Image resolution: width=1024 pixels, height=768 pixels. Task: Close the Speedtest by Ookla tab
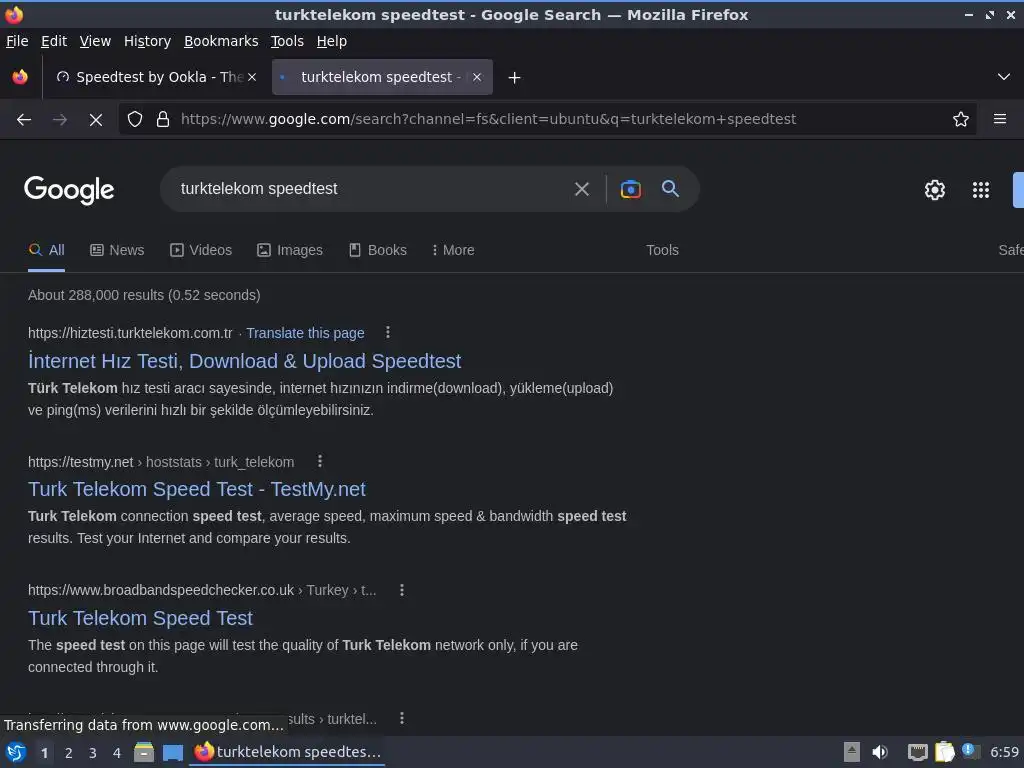(x=252, y=77)
